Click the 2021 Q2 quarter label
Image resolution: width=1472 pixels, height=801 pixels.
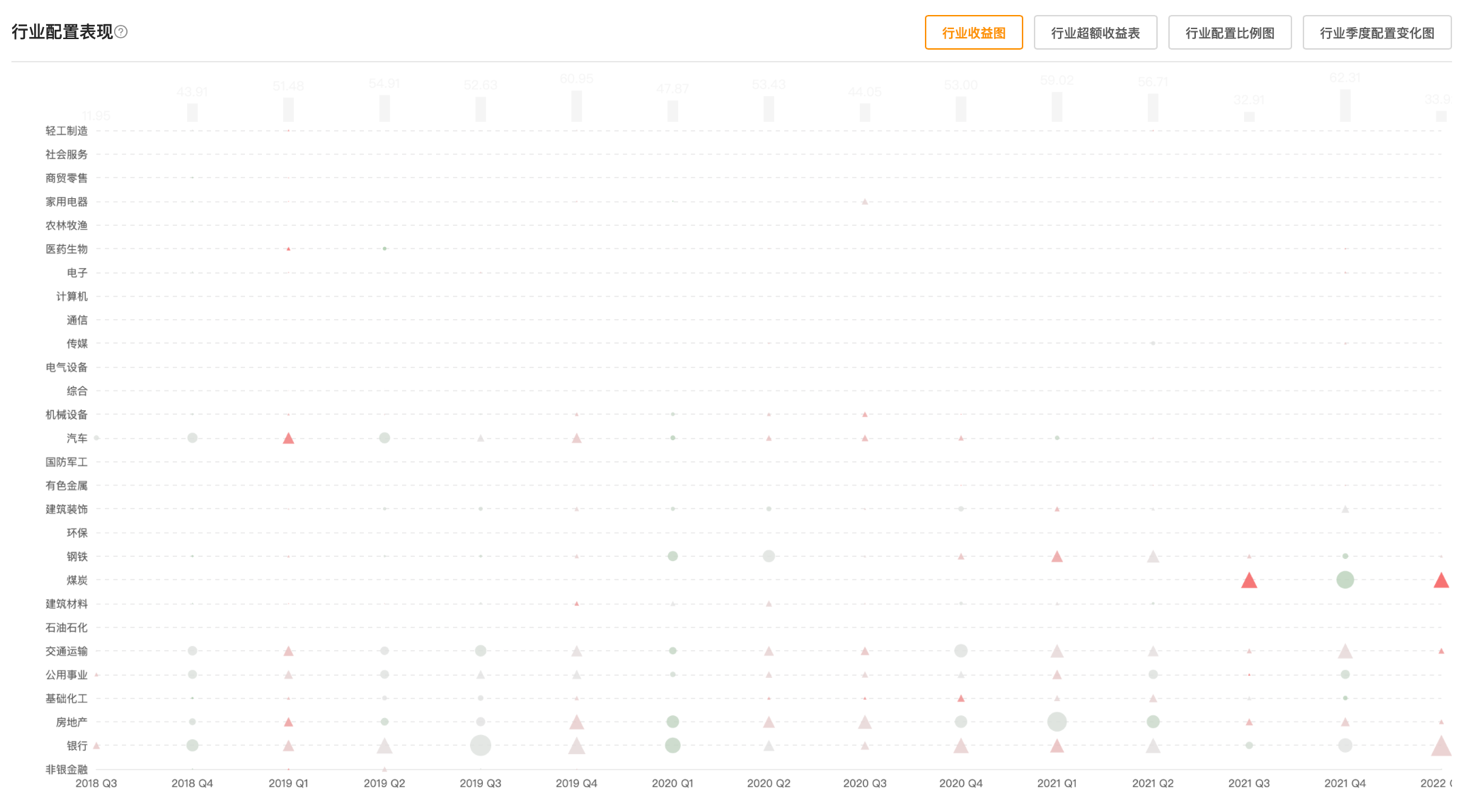[1153, 784]
